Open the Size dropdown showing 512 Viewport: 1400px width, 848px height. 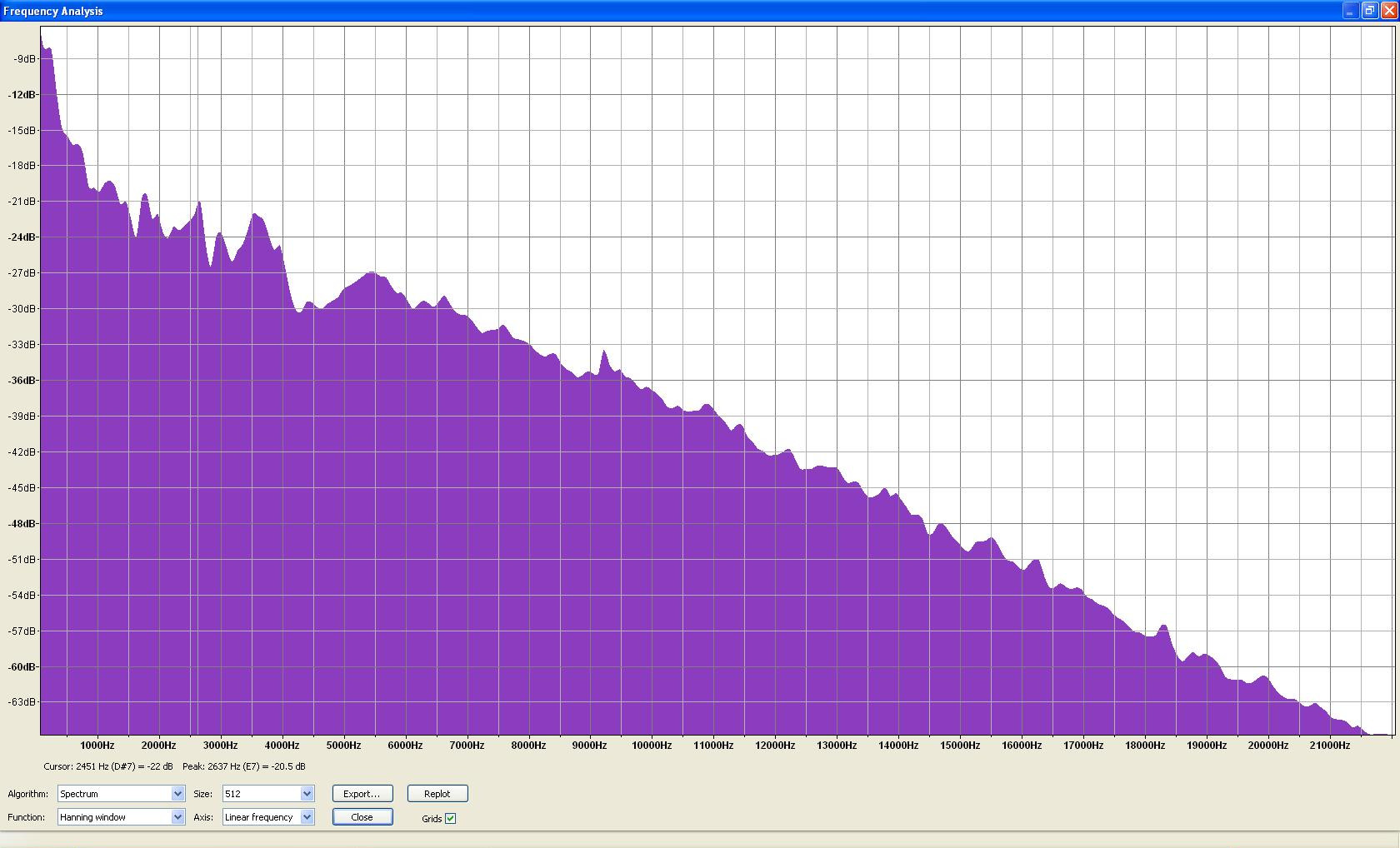pos(268,794)
